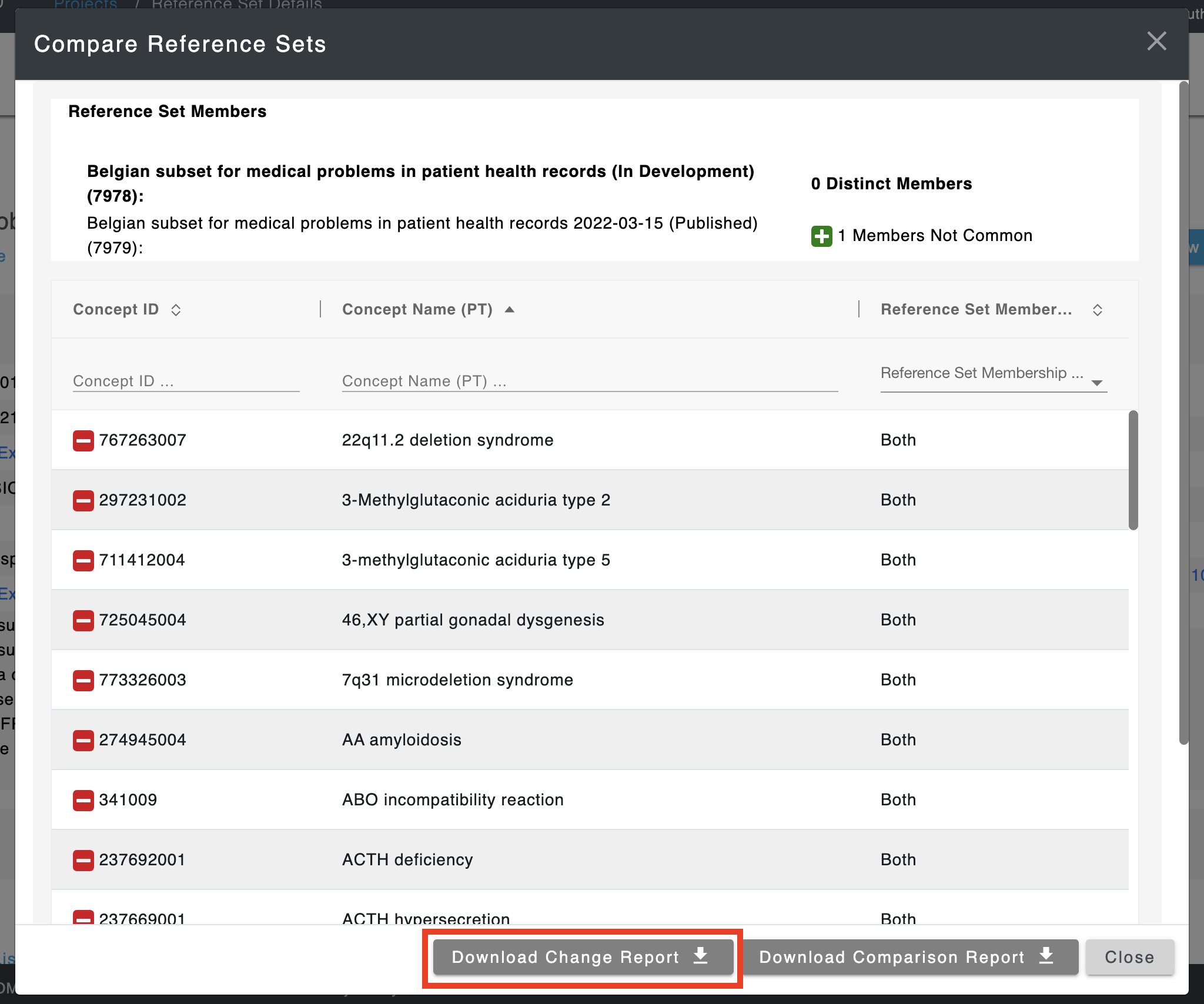This screenshot has width=1204, height=1004.
Task: Click Reference Set Member... column header
Action: tap(976, 309)
